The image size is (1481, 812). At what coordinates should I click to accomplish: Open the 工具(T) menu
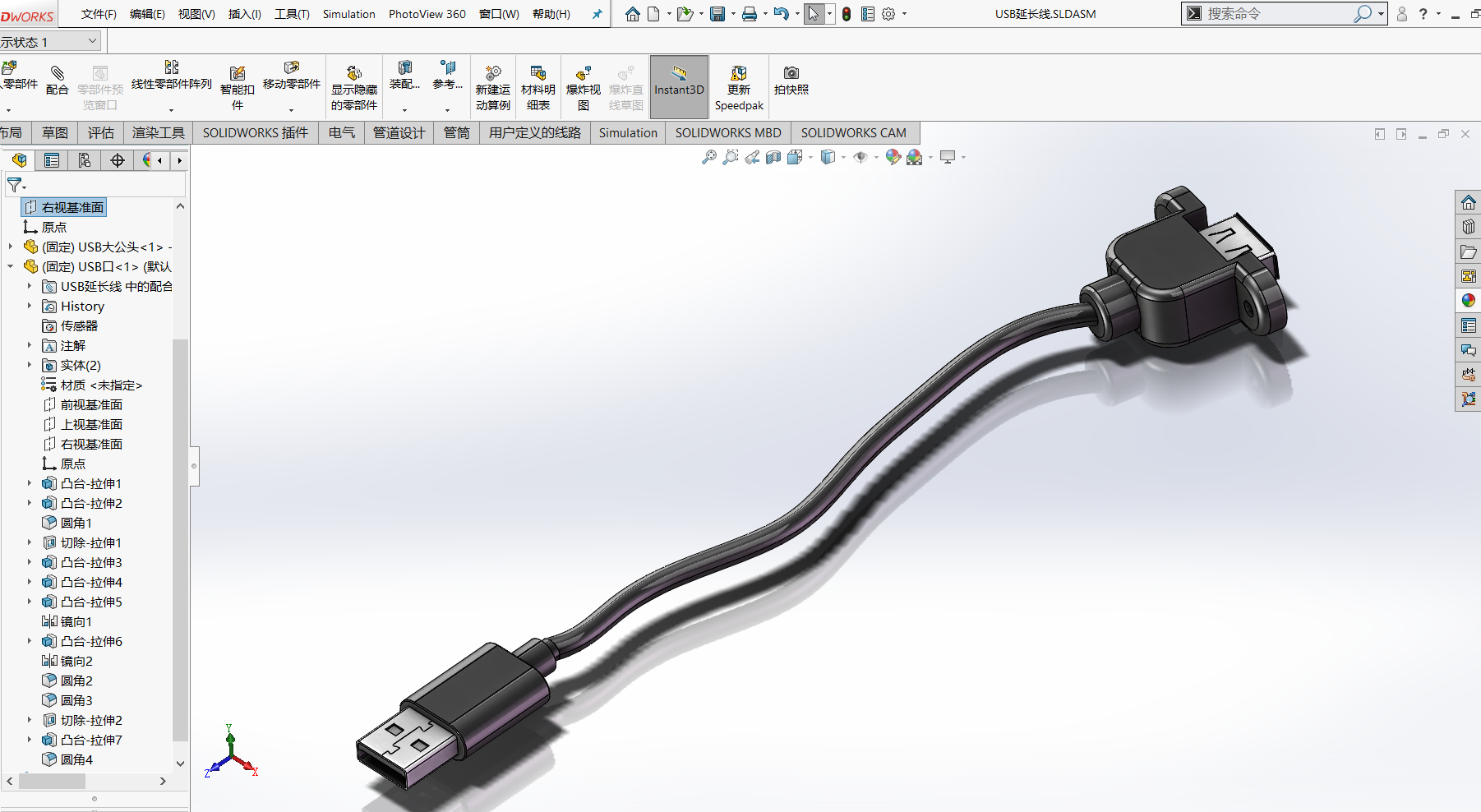point(292,14)
